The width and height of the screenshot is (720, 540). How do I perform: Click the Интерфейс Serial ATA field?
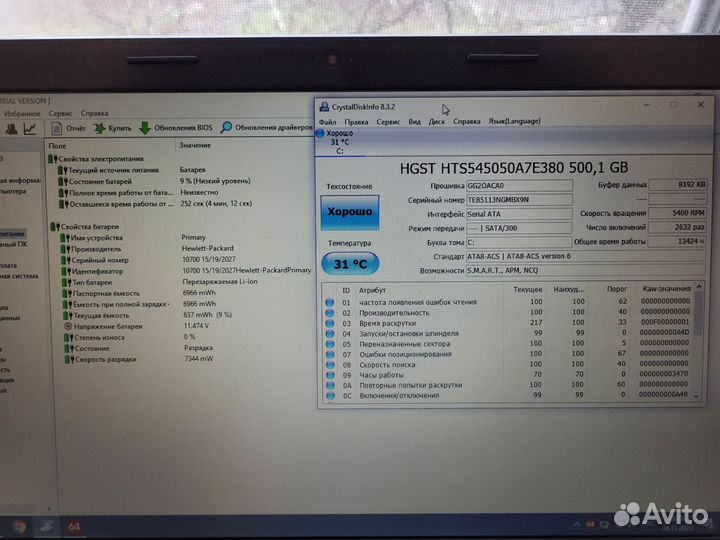(x=519, y=214)
